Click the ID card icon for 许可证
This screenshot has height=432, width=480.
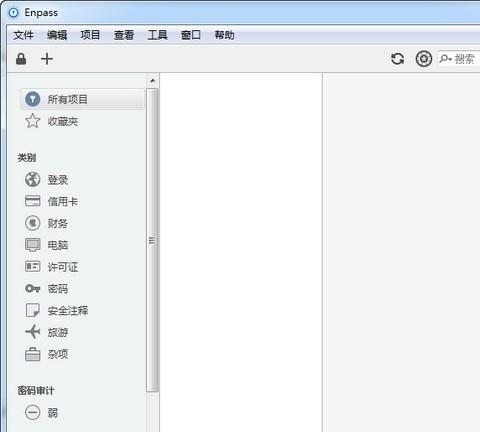[33, 266]
